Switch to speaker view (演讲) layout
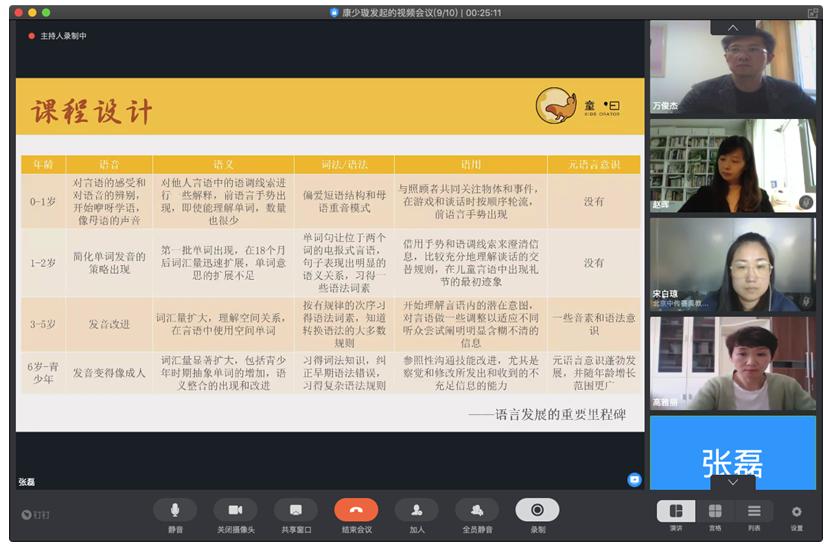This screenshot has width=828, height=552. 676,511
